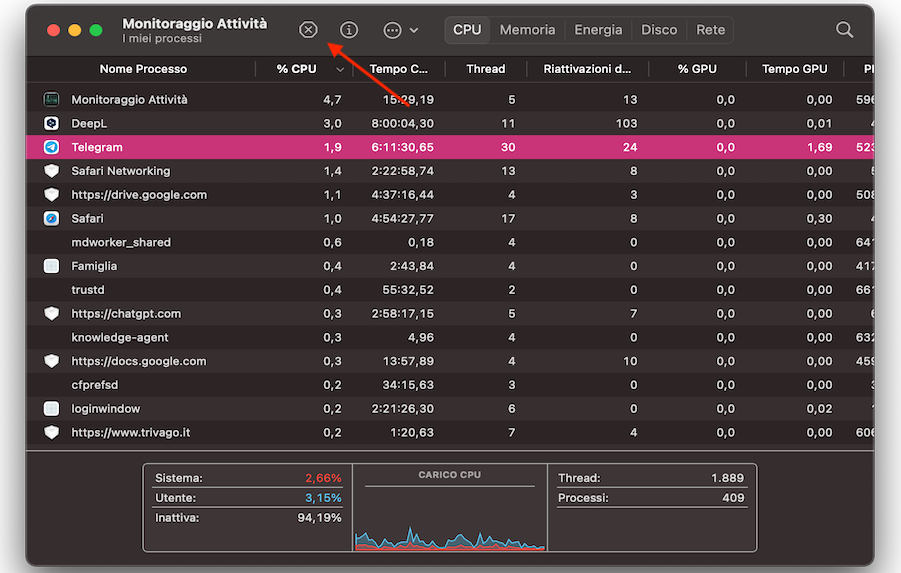This screenshot has width=901, height=573.
Task: Click the Telegram app icon in list
Action: click(51, 147)
